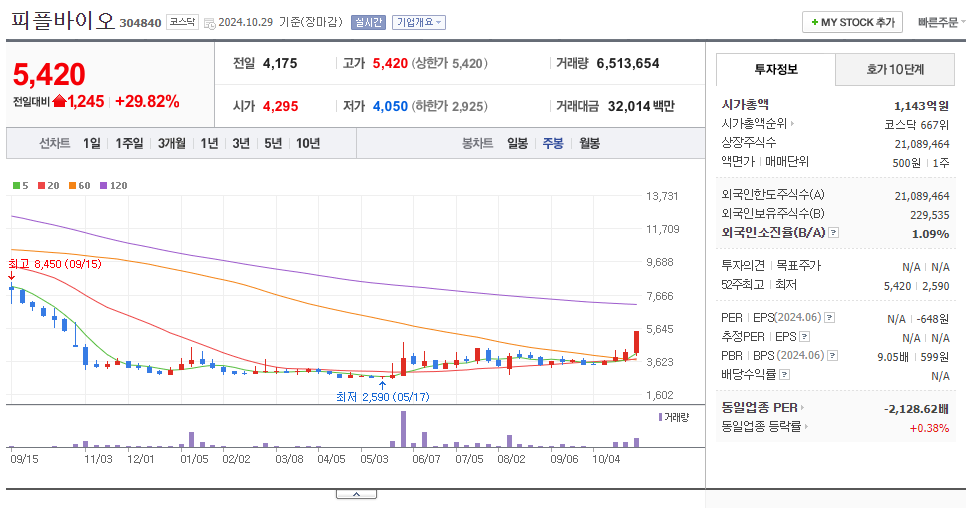Select the 1주일 line chart period
Screen dimensions: 966x508
(129, 143)
